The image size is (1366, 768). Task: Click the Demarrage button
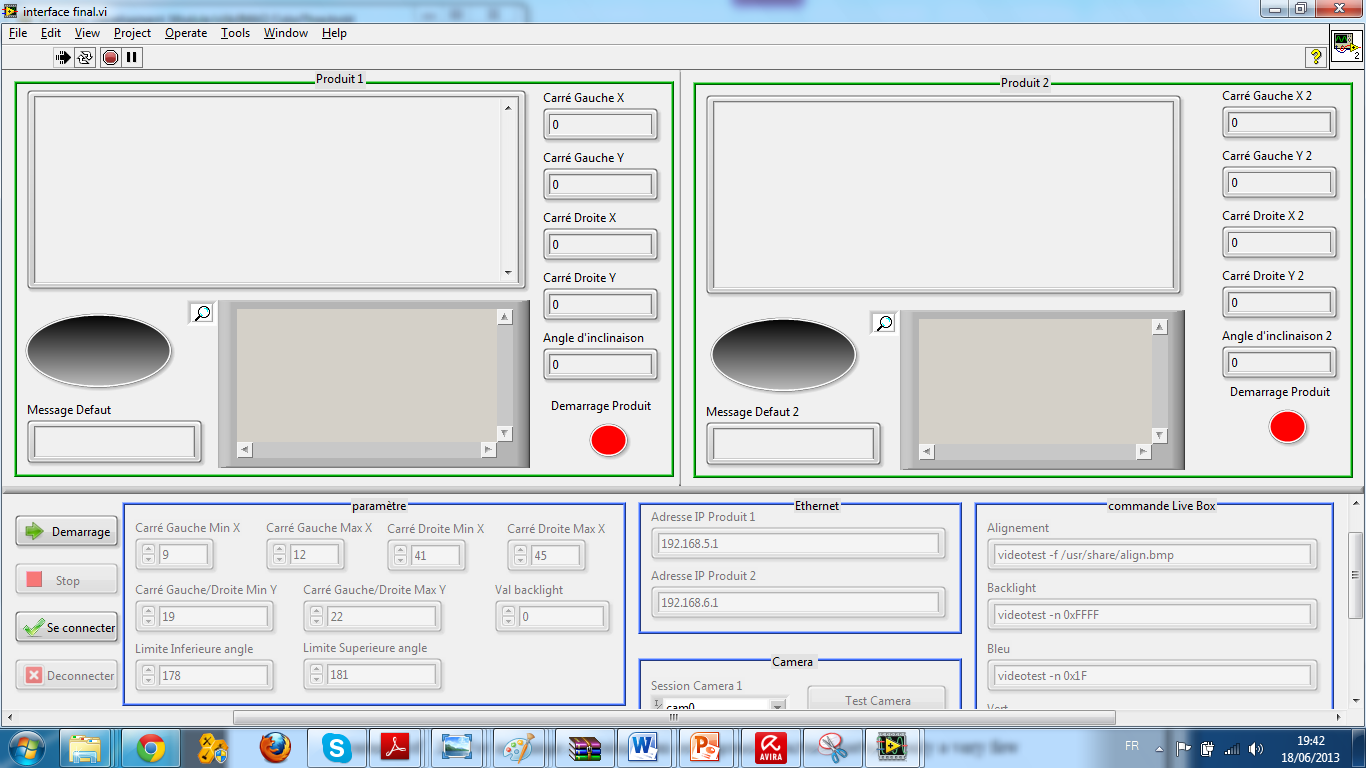pos(67,532)
